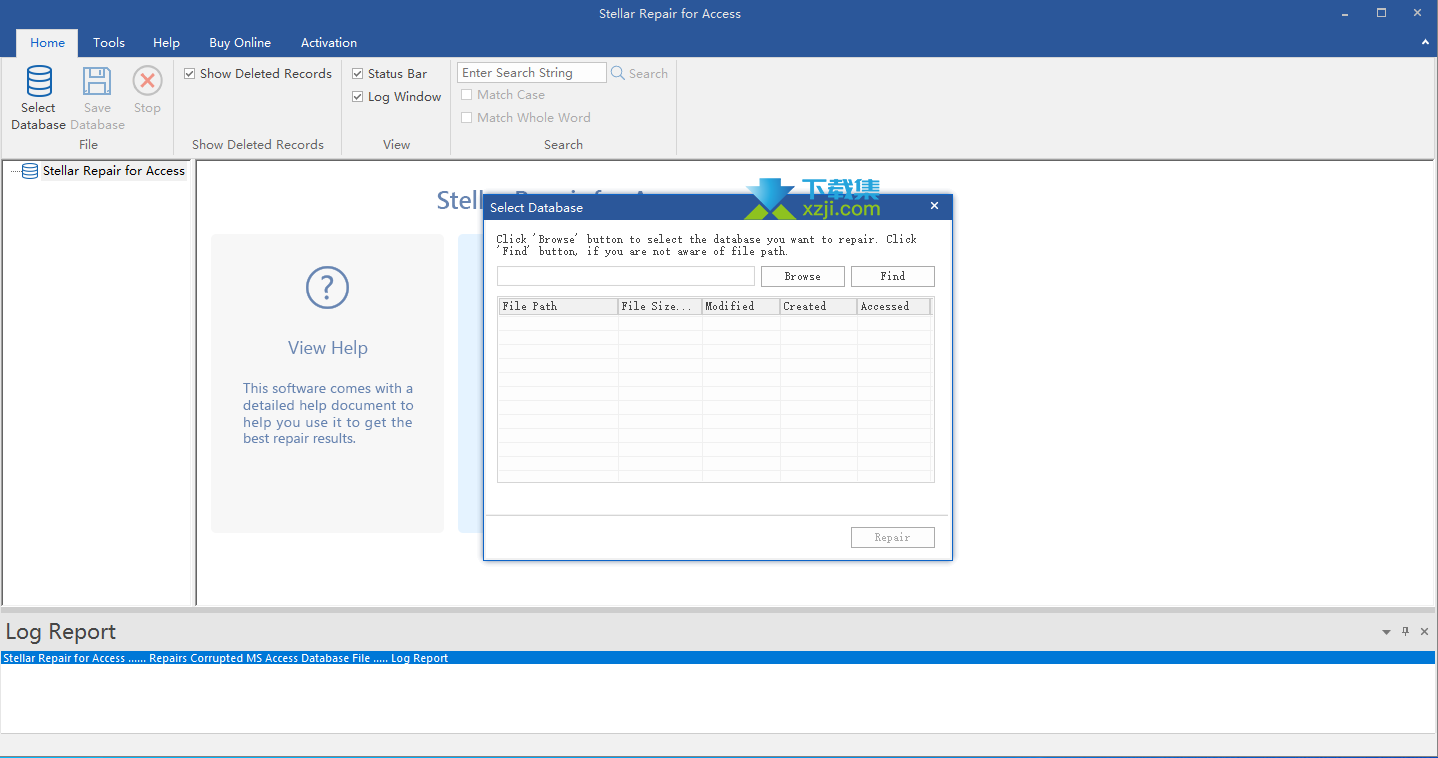Select the Stellar Repair for Access tree item

pos(114,171)
